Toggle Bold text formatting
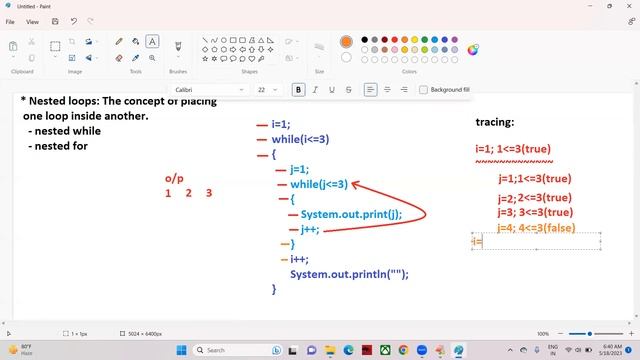640x360 pixels. tap(298, 89)
